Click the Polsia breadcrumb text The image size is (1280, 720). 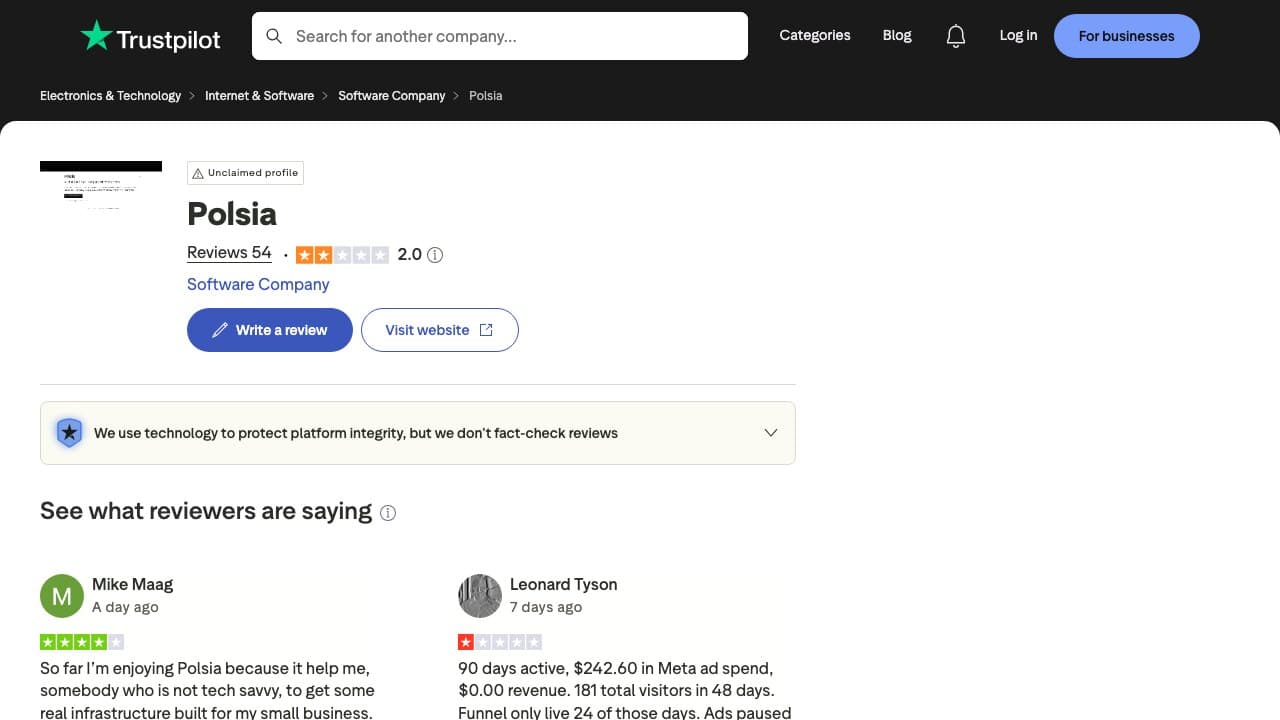486,96
